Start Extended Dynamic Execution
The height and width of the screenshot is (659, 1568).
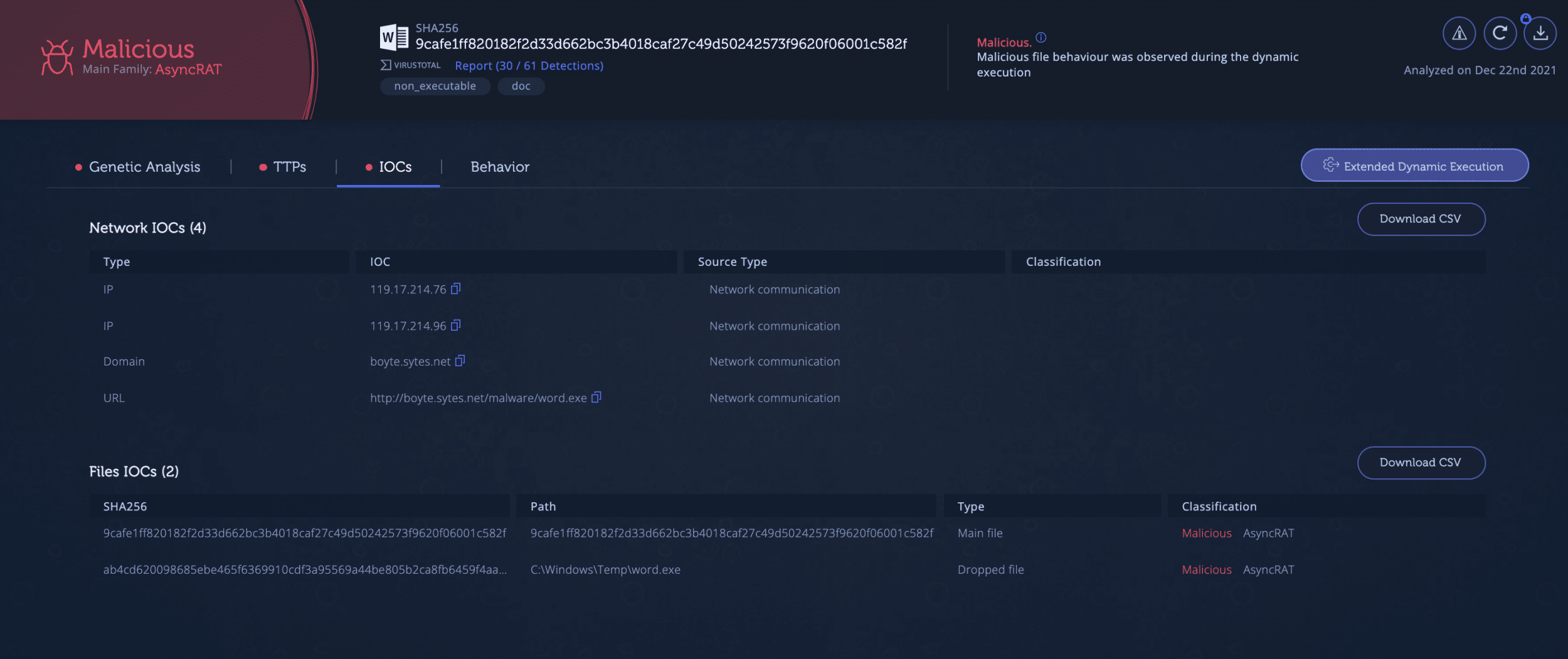(1414, 166)
